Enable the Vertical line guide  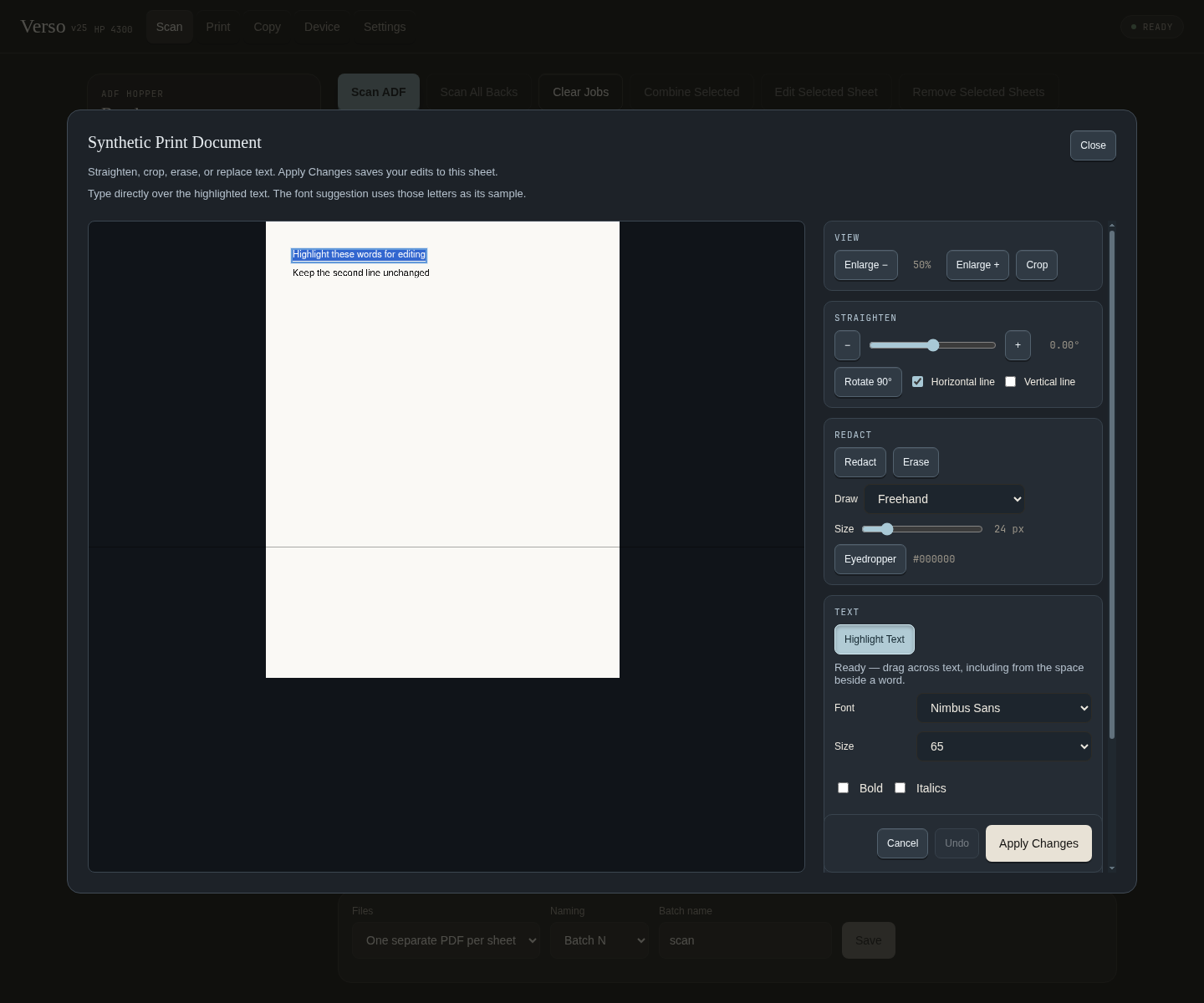coord(1011,382)
